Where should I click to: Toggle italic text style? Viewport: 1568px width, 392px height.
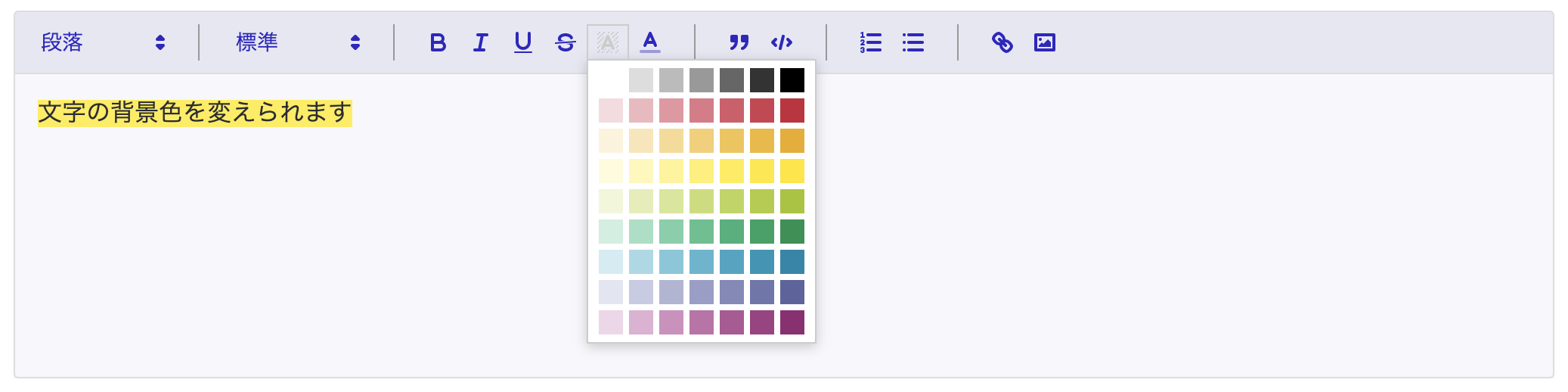click(480, 42)
